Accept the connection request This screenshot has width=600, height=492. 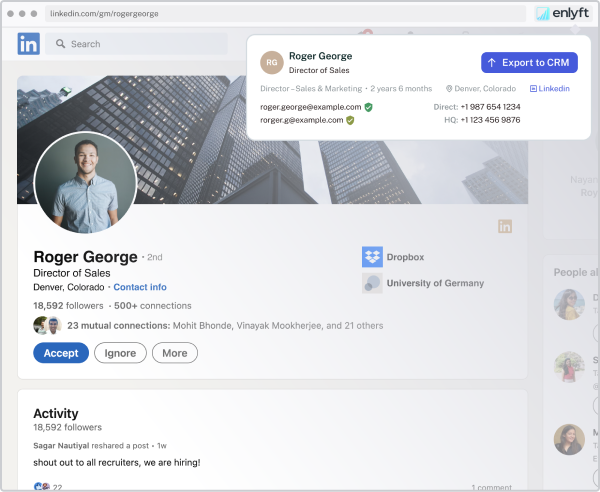click(61, 353)
